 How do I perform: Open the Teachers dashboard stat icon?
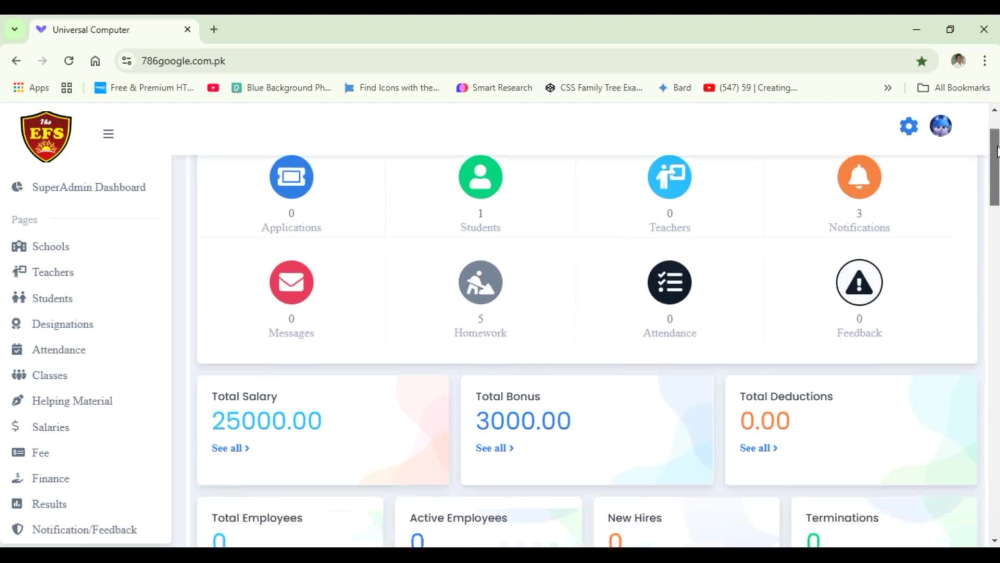point(669,177)
